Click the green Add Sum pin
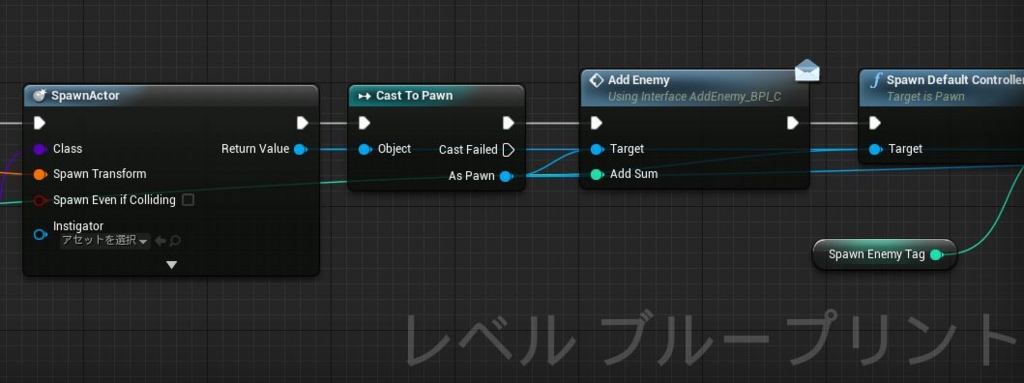This screenshot has height=383, width=1024. [597, 175]
